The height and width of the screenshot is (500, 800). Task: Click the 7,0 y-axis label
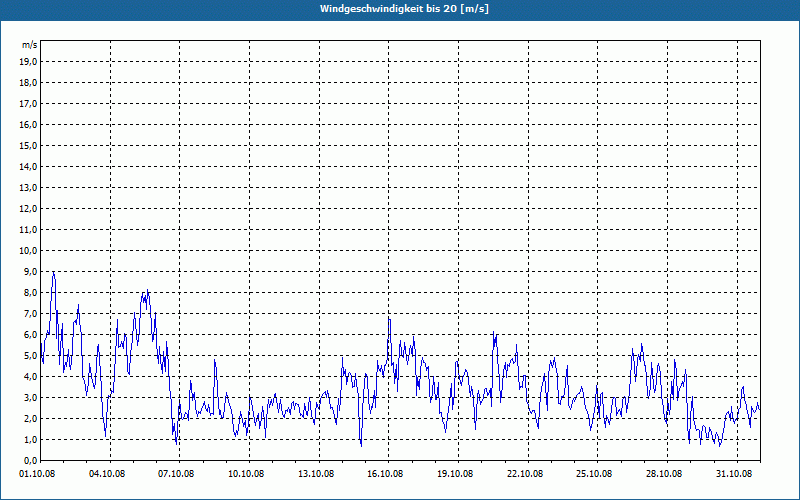pos(30,313)
